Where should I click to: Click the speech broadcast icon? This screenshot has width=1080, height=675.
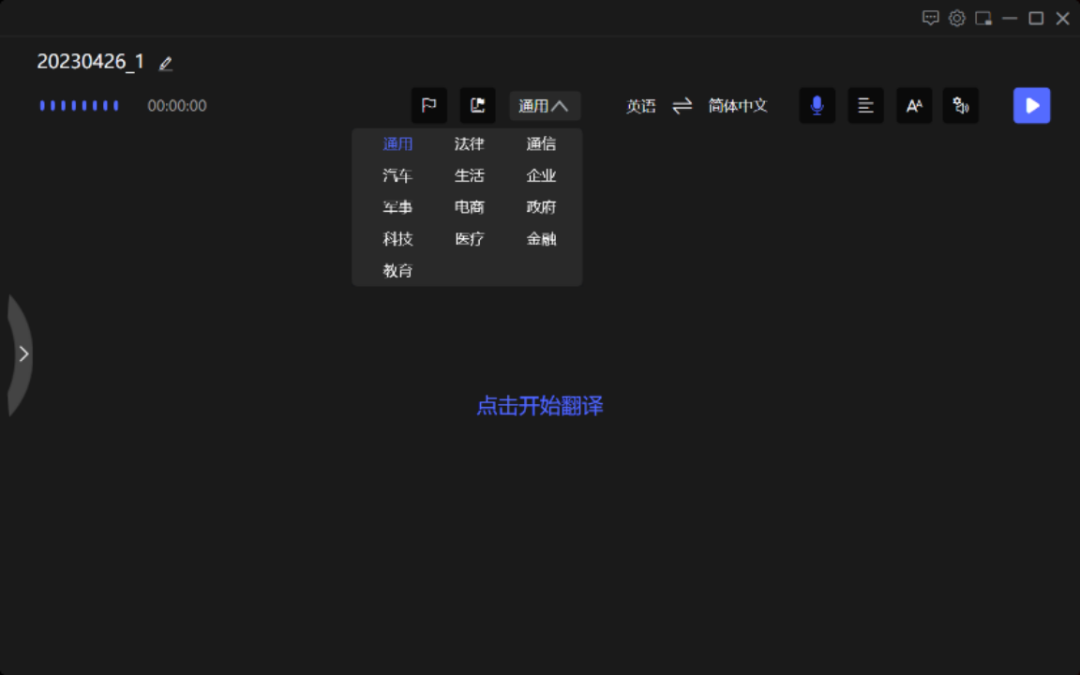click(961, 105)
